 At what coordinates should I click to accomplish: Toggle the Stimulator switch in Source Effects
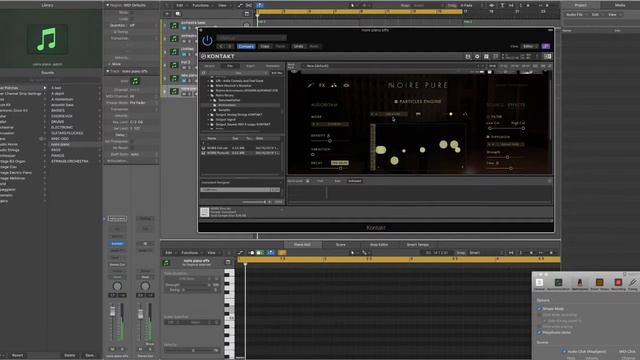tap(488, 137)
